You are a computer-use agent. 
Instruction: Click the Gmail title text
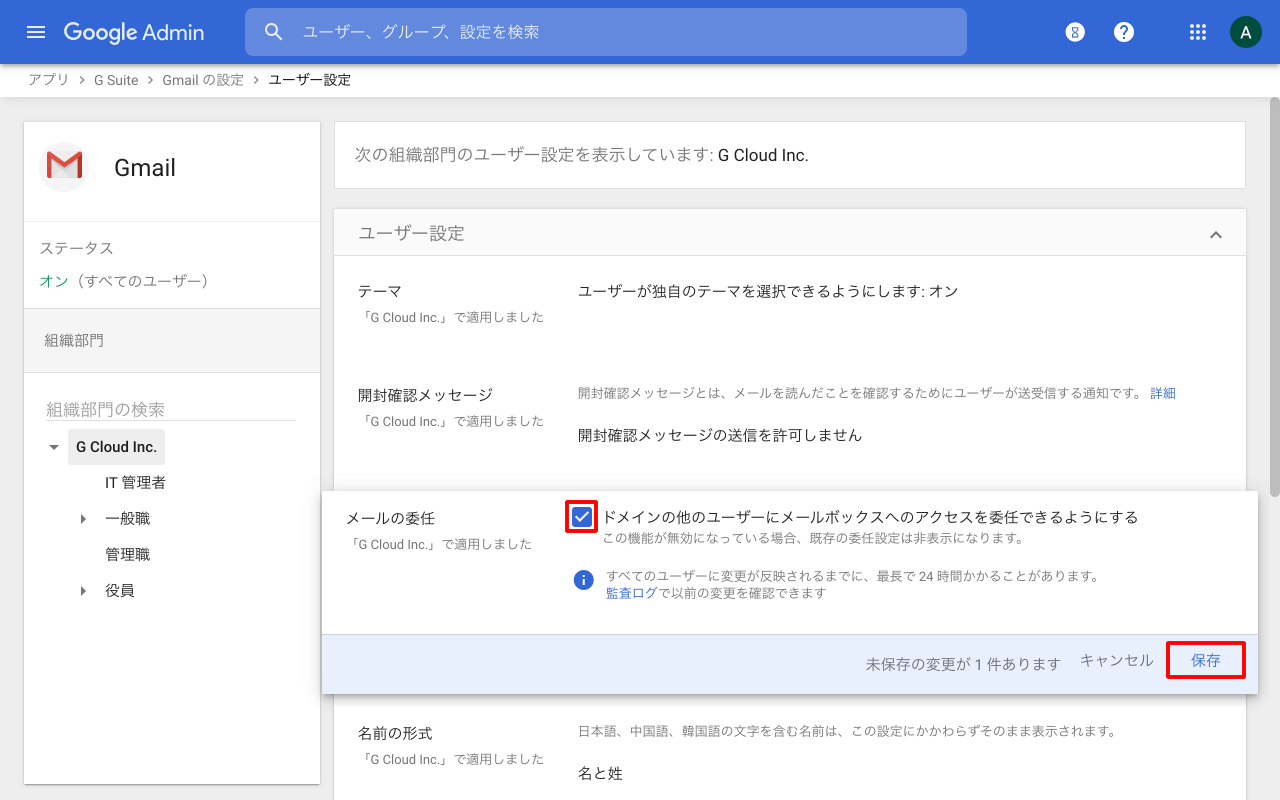(145, 167)
